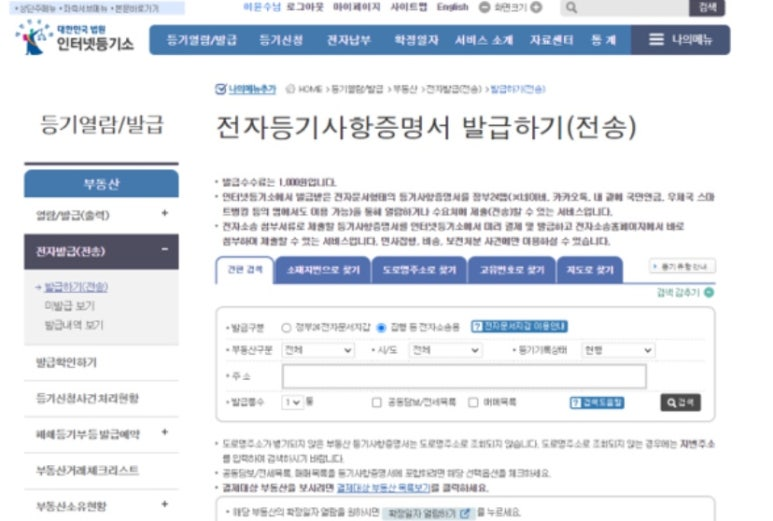
Task: Click 본문바로가기 skip link
Action: pyautogui.click(x=137, y=8)
